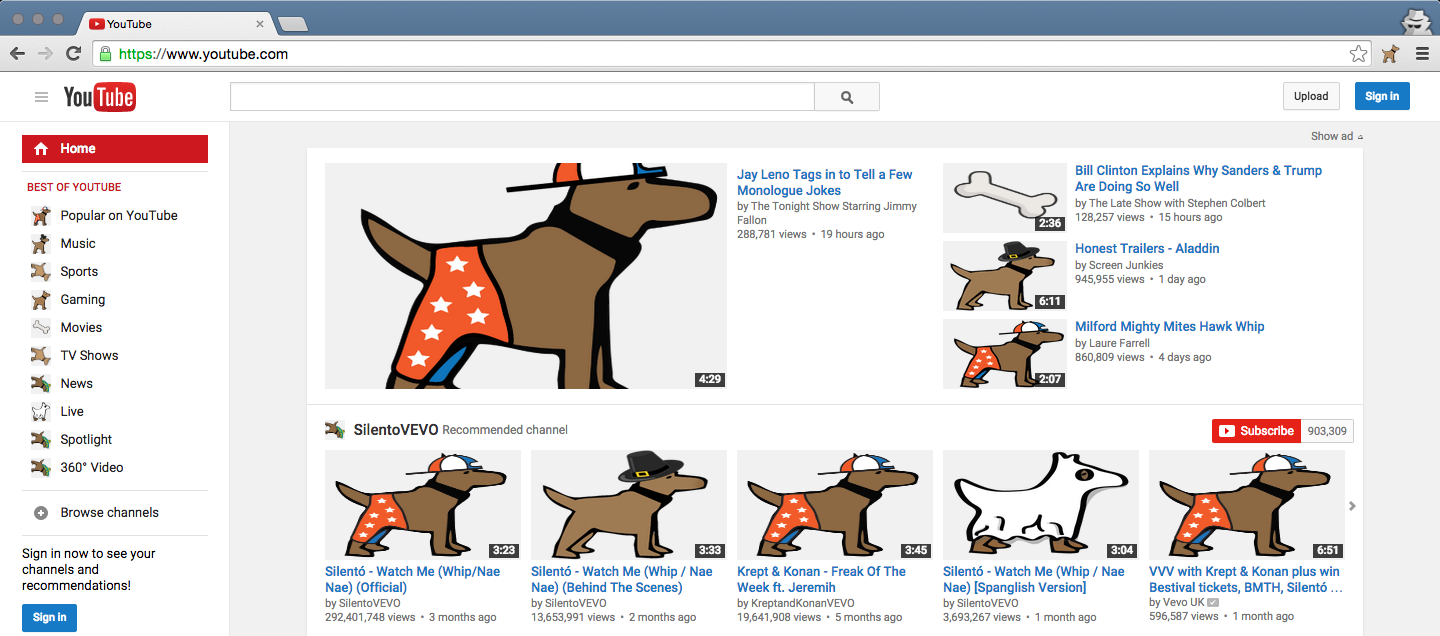Reload the page with refresh icon
The image size is (1440, 636).
point(73,54)
